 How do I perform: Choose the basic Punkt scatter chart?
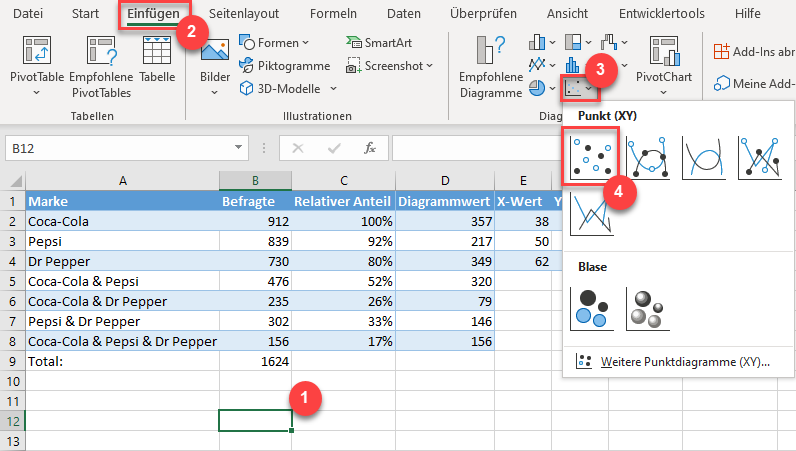tap(591, 157)
